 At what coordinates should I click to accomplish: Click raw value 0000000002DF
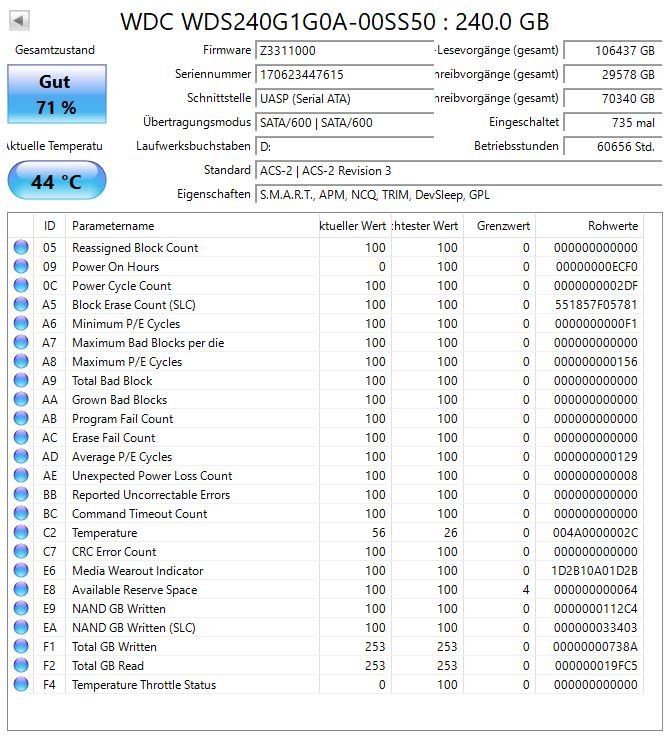pos(596,286)
